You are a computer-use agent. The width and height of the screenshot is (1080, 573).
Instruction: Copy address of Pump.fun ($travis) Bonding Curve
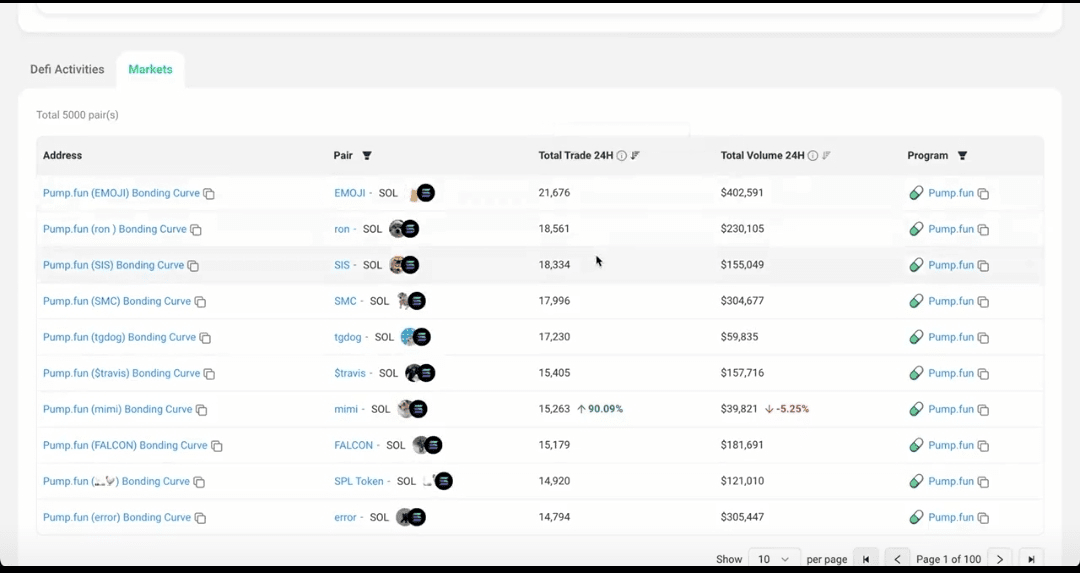pos(209,374)
